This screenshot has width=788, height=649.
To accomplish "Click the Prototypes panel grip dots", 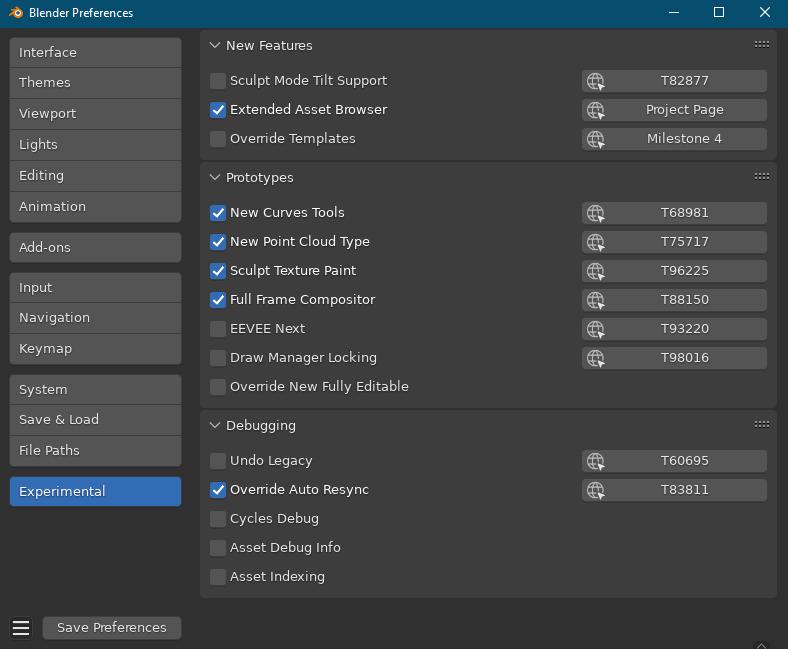I will click(761, 176).
